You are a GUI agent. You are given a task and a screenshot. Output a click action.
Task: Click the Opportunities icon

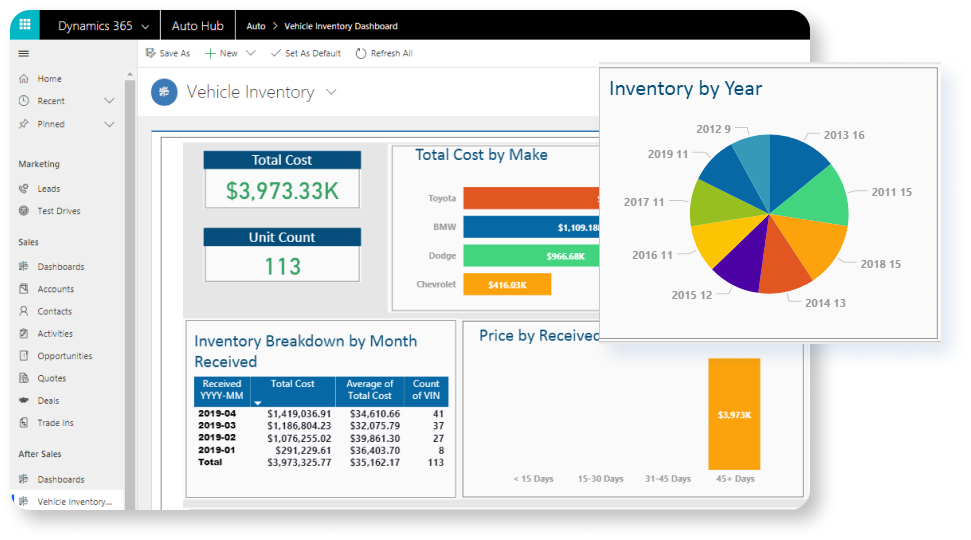click(24, 355)
